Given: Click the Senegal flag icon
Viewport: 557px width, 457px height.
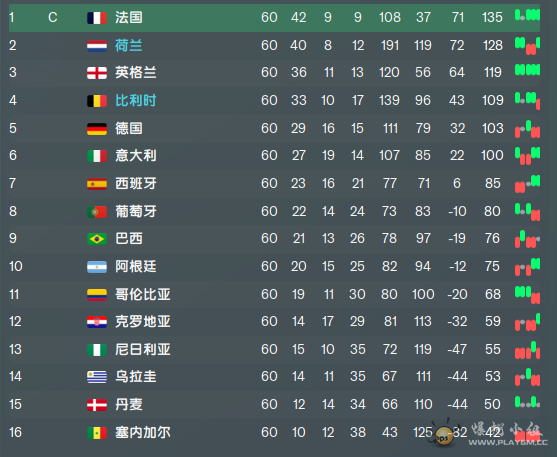Looking at the screenshot, I should [97, 433].
